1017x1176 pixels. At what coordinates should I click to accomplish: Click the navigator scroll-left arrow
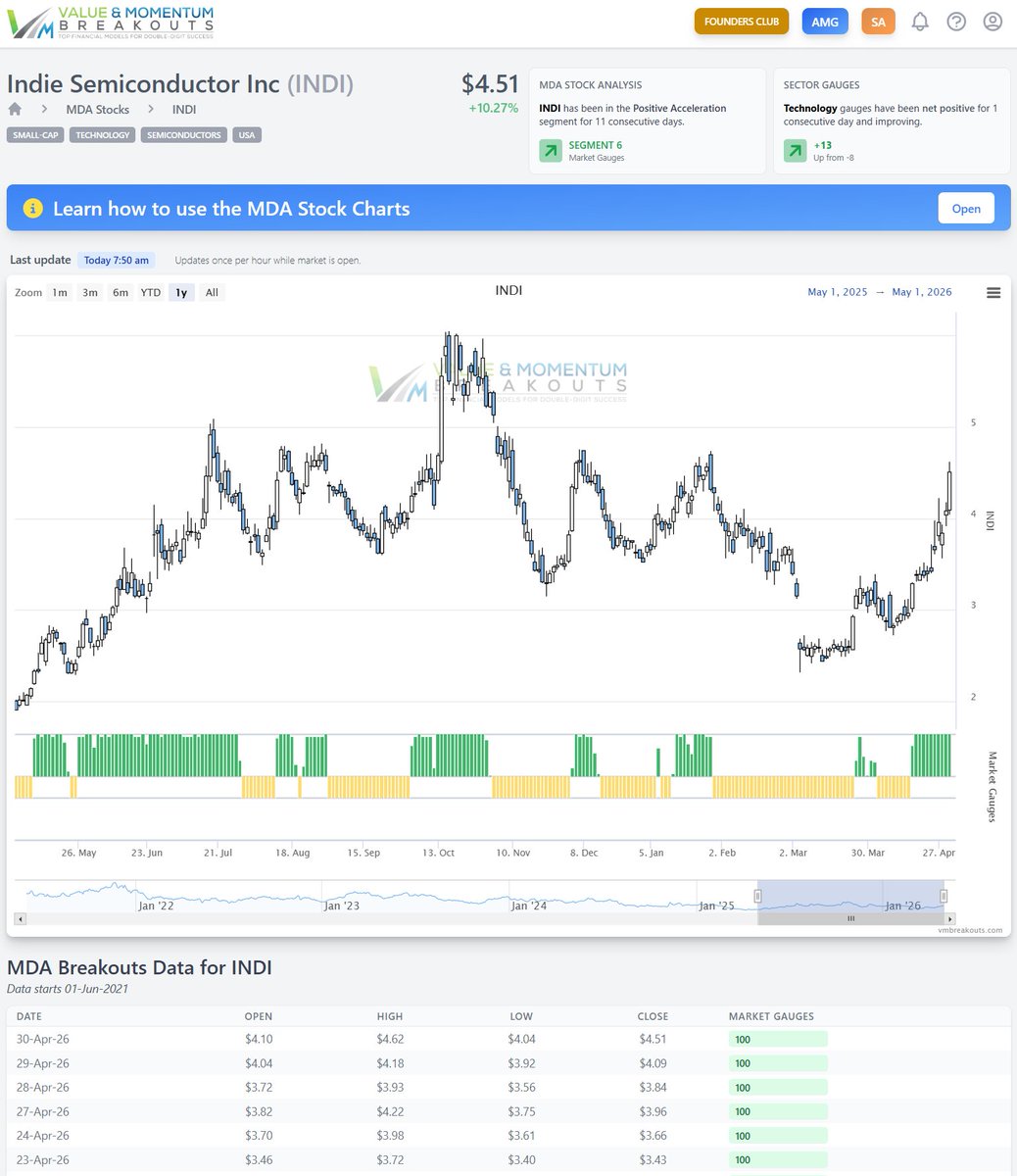click(22, 919)
